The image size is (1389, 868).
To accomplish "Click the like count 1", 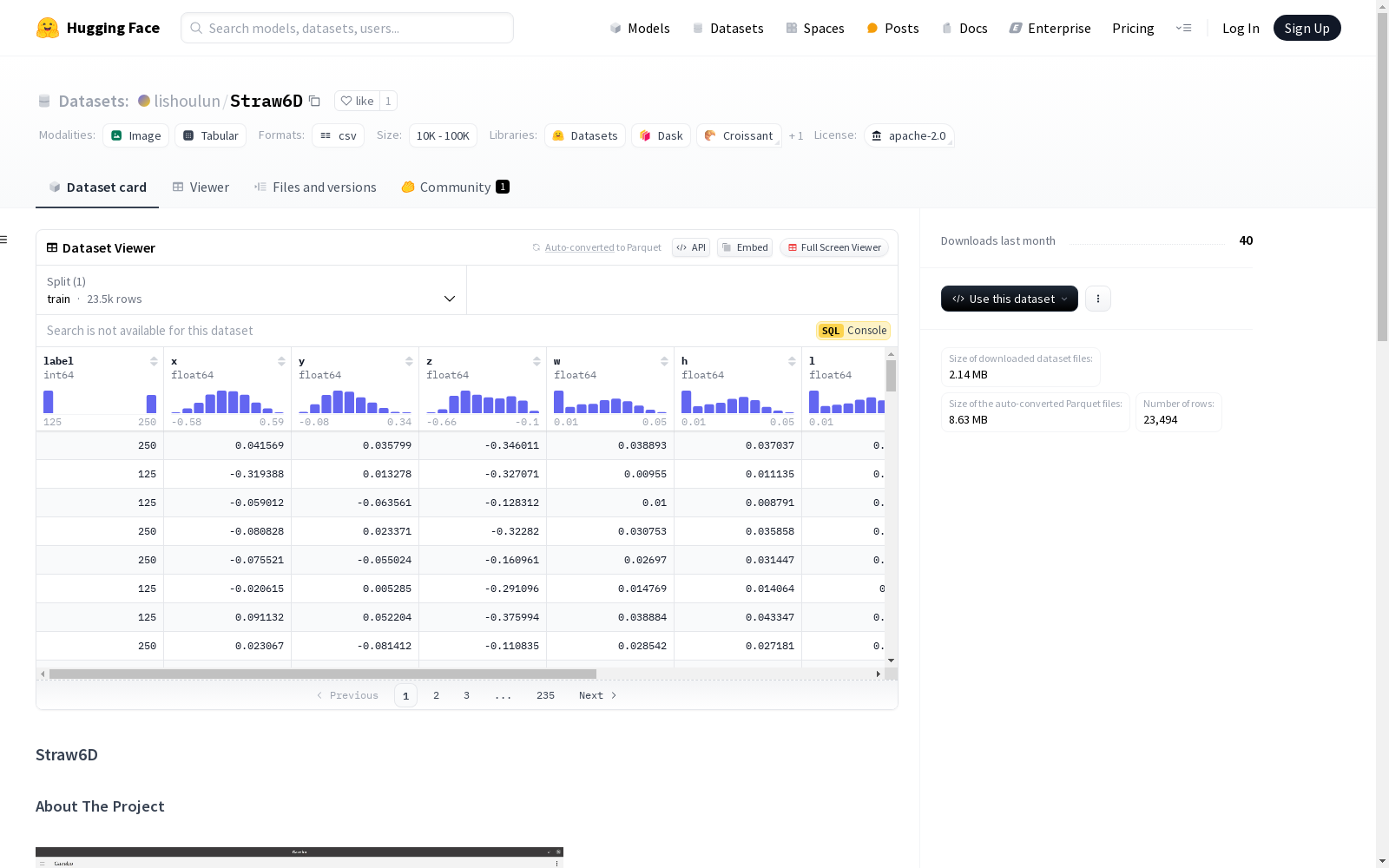I will (x=388, y=101).
